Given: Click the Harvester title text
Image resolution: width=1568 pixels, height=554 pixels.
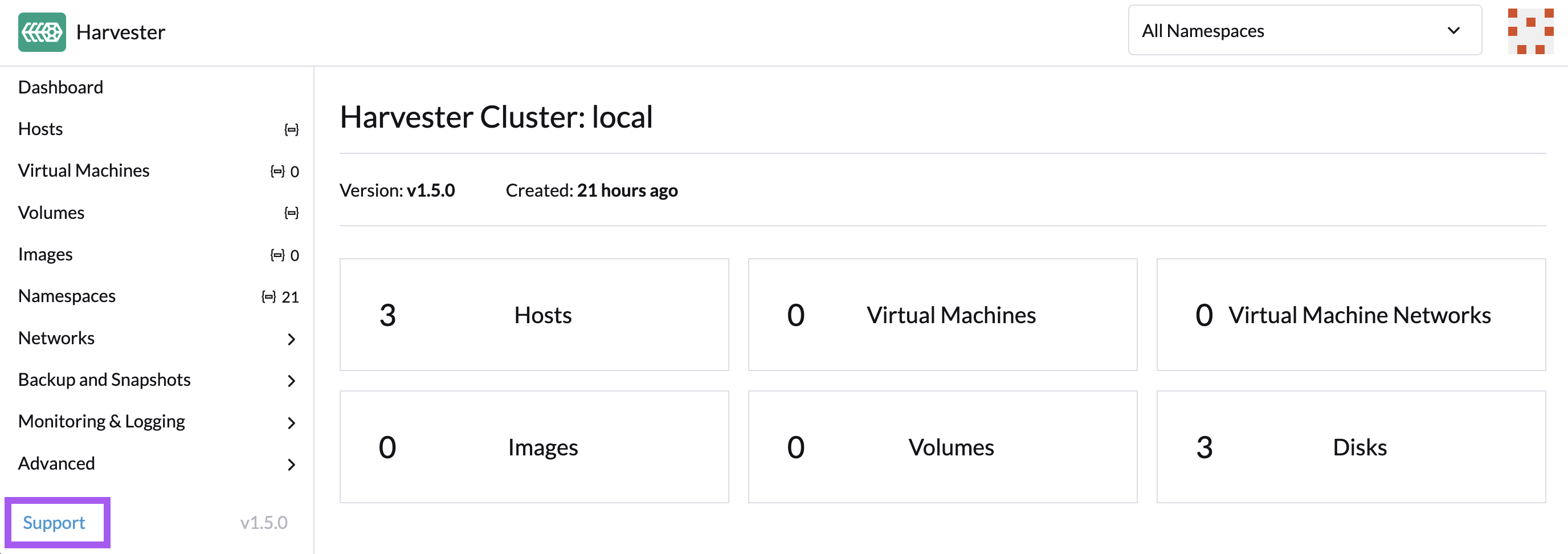Looking at the screenshot, I should pos(121,32).
